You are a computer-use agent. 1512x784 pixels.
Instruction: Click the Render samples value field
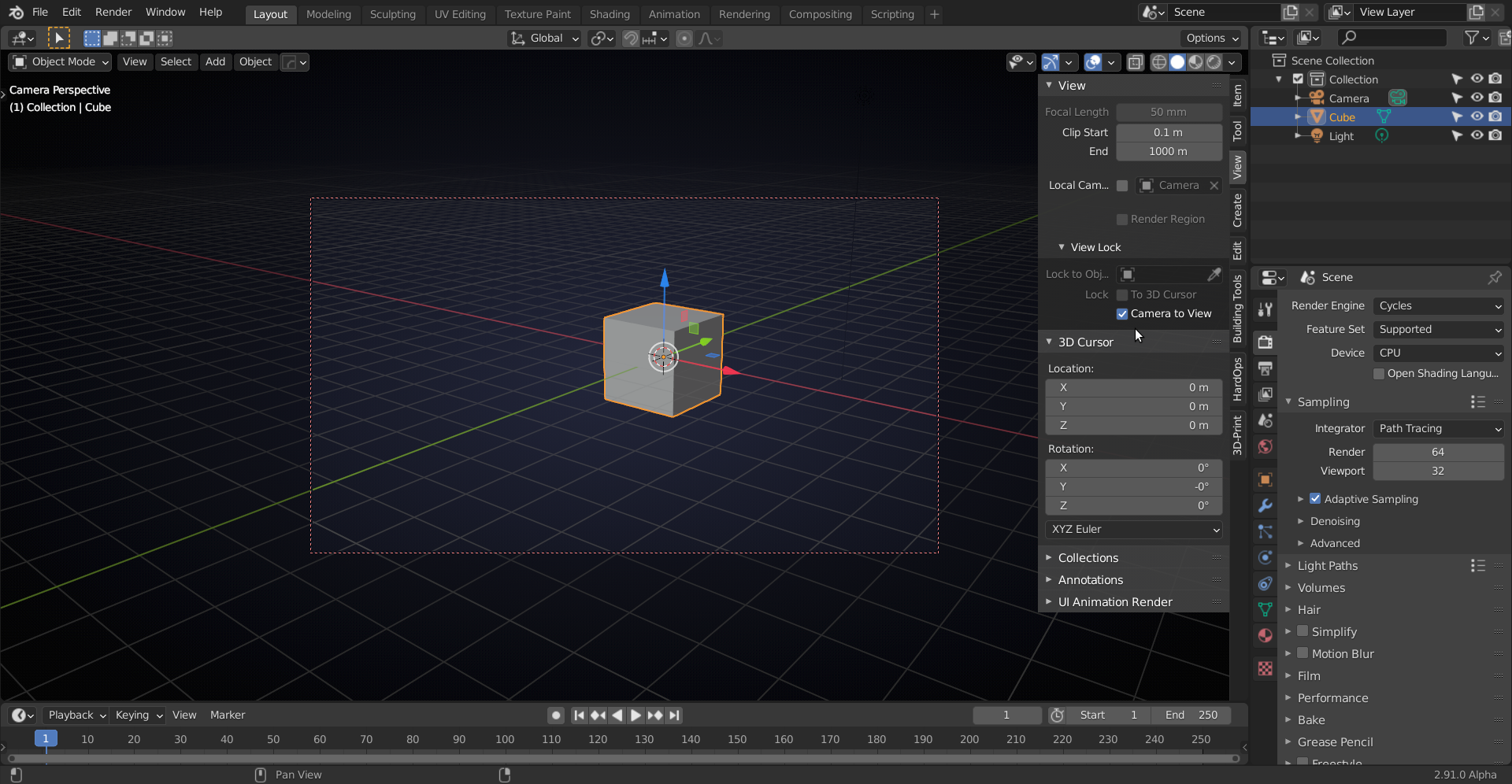click(x=1437, y=452)
